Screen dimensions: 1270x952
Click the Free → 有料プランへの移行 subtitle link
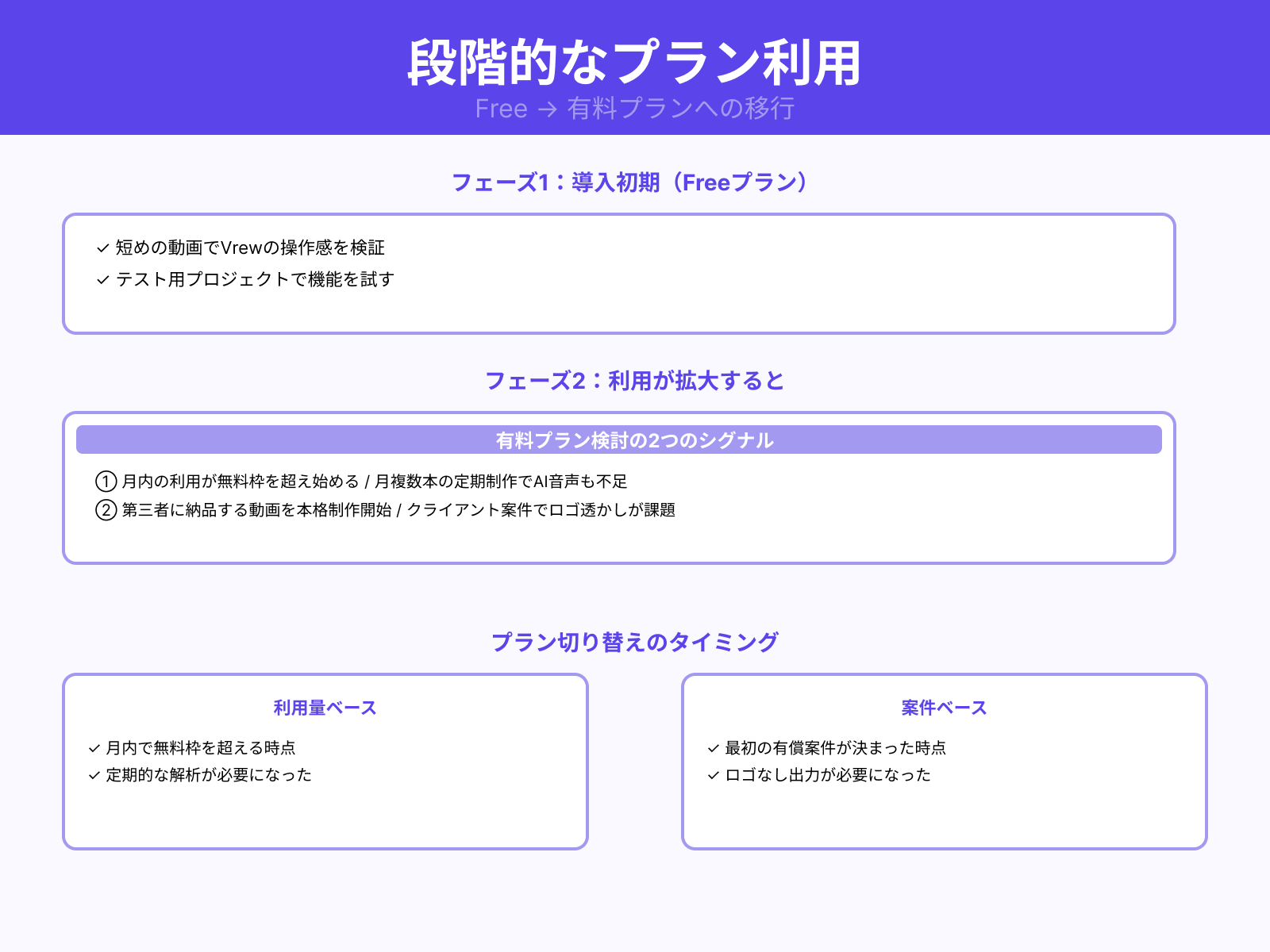coord(635,109)
